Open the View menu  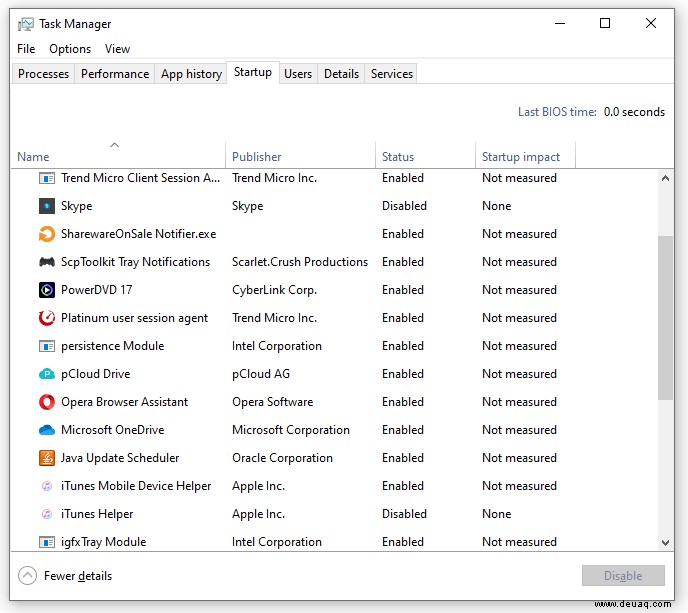click(x=117, y=49)
